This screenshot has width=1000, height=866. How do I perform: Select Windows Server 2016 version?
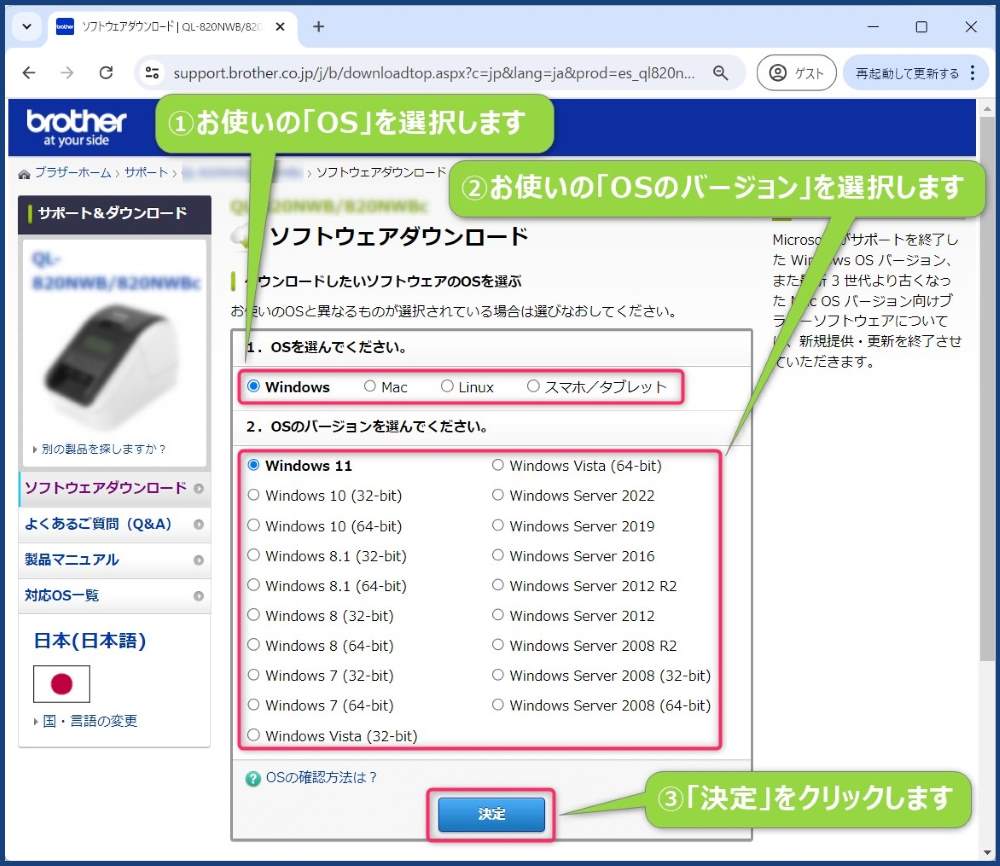[x=497, y=555]
